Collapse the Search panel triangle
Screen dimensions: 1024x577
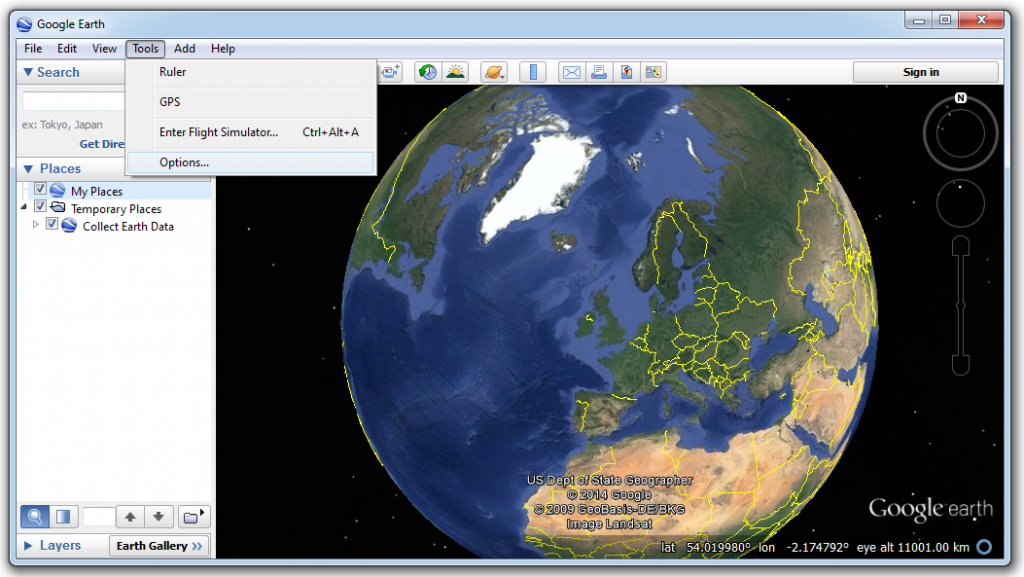tap(28, 72)
